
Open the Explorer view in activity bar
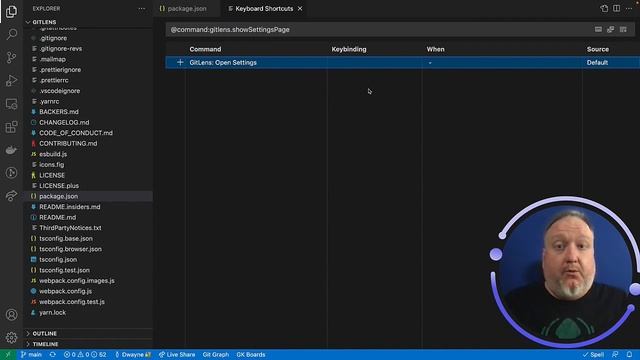tap(11, 11)
